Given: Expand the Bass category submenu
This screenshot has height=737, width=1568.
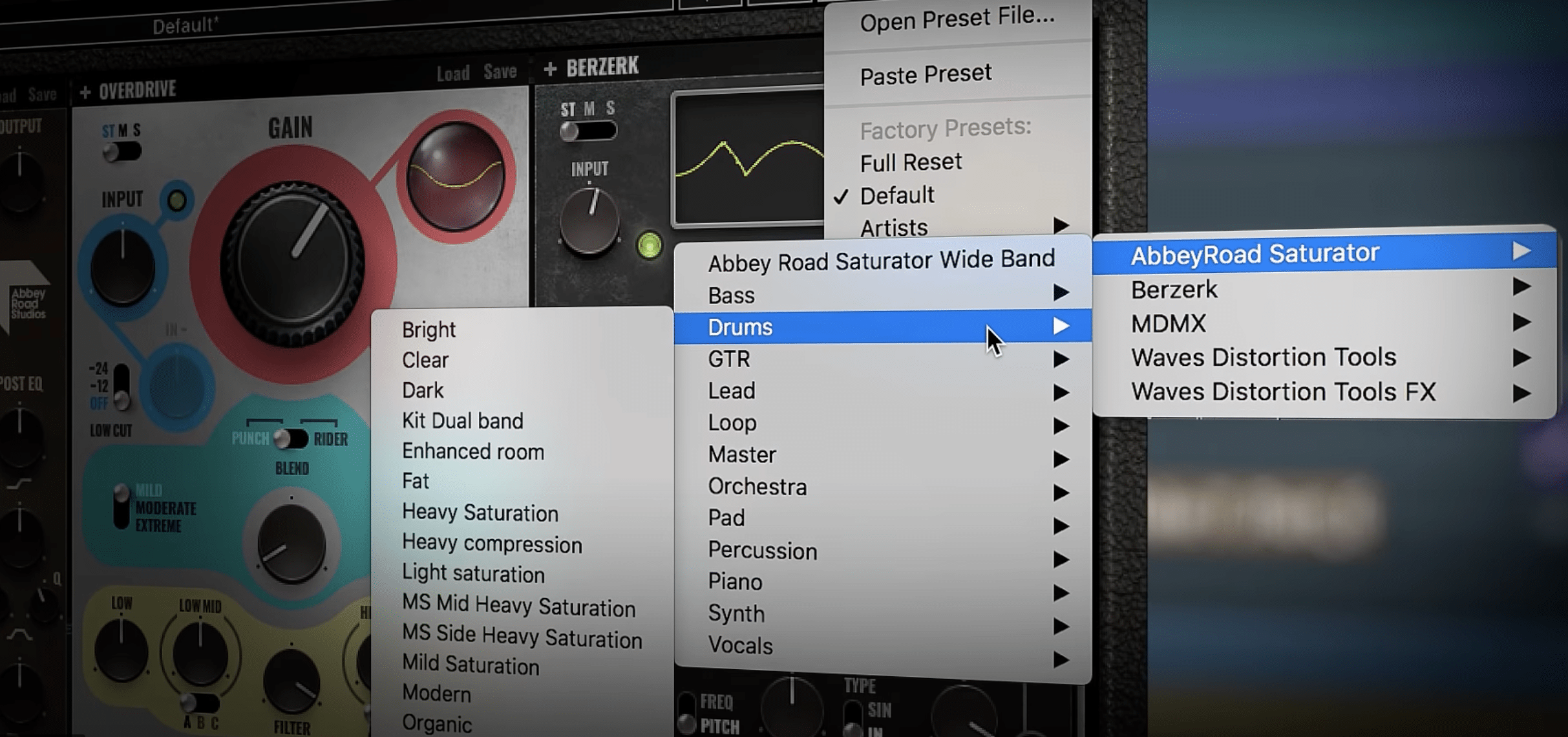Looking at the screenshot, I should click(x=882, y=294).
